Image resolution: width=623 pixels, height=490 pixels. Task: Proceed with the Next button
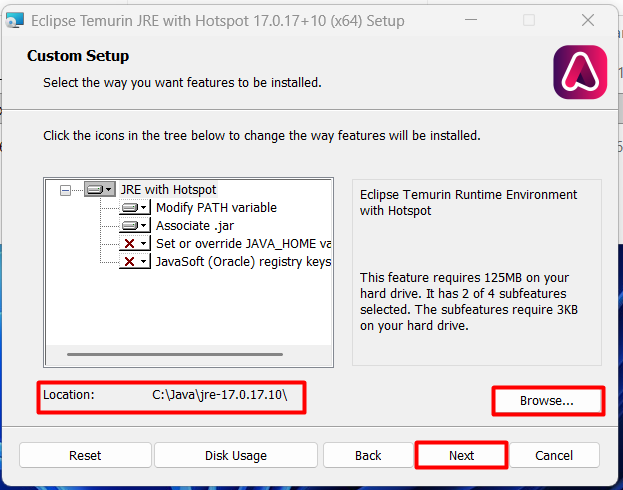(x=461, y=455)
